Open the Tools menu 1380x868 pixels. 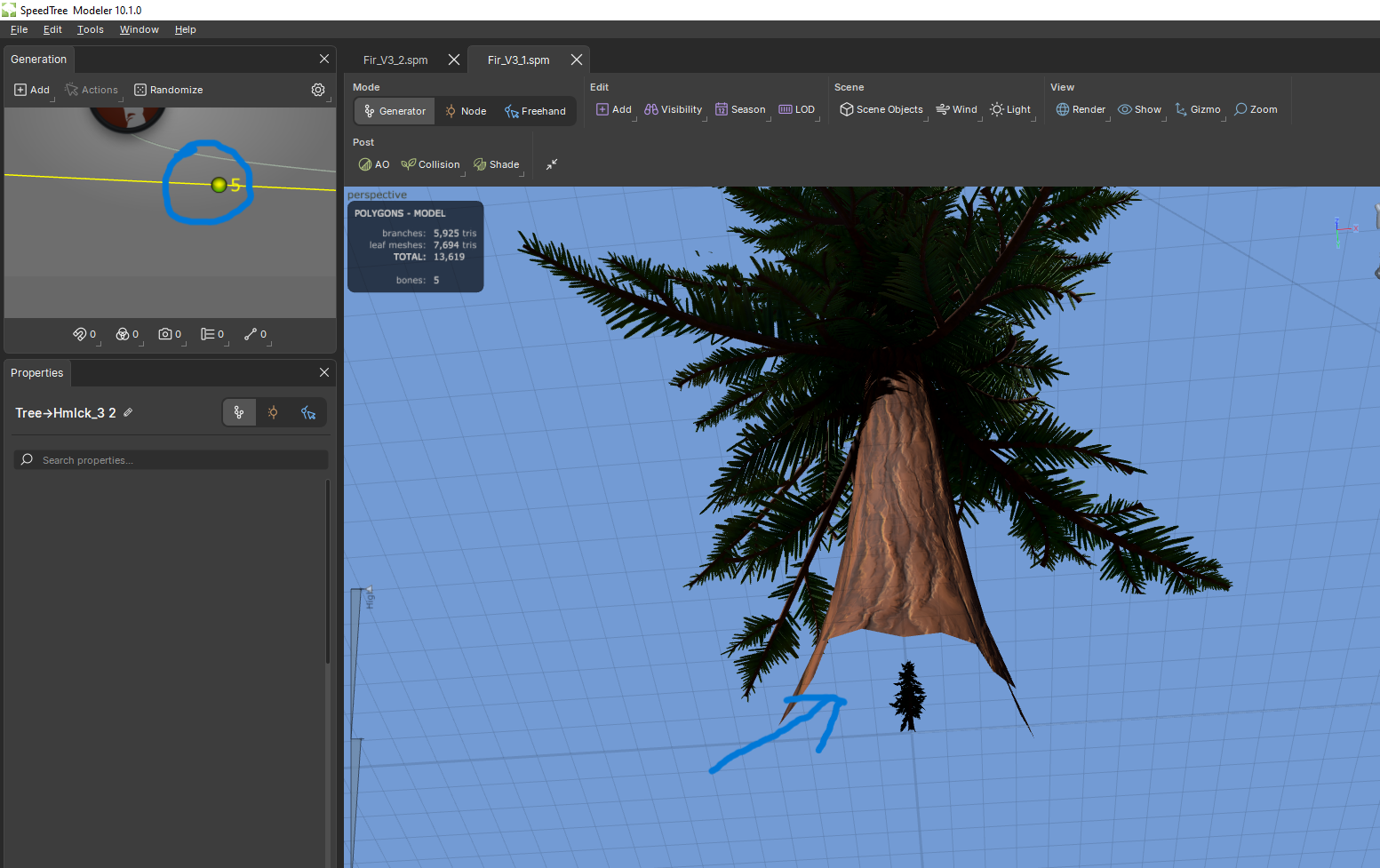(x=90, y=29)
